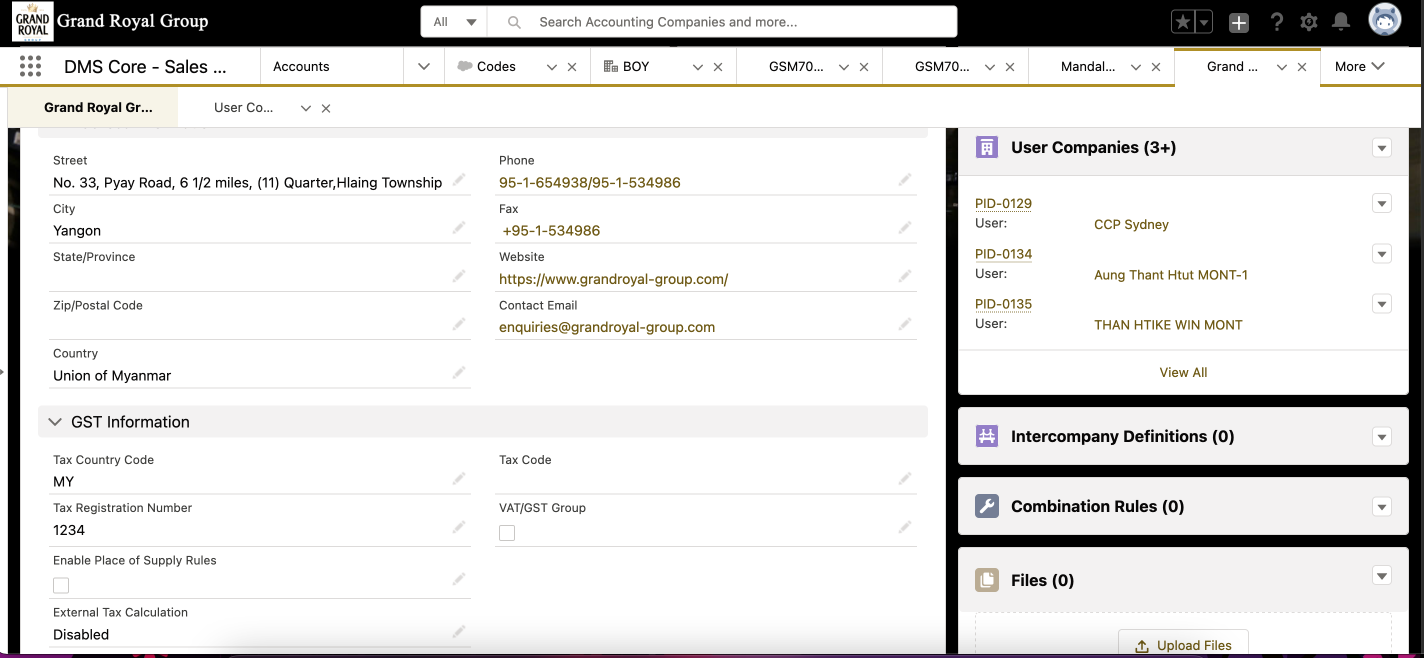
Task: Edit the Contact Email pencil icon
Action: coord(905,324)
